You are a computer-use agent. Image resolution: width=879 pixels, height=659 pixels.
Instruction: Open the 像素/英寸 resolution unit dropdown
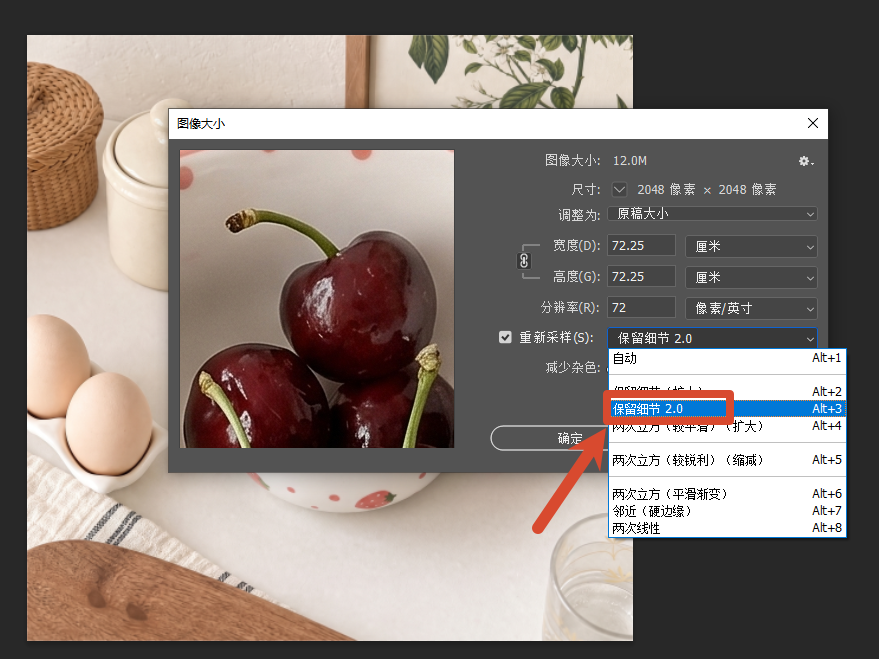coord(751,308)
